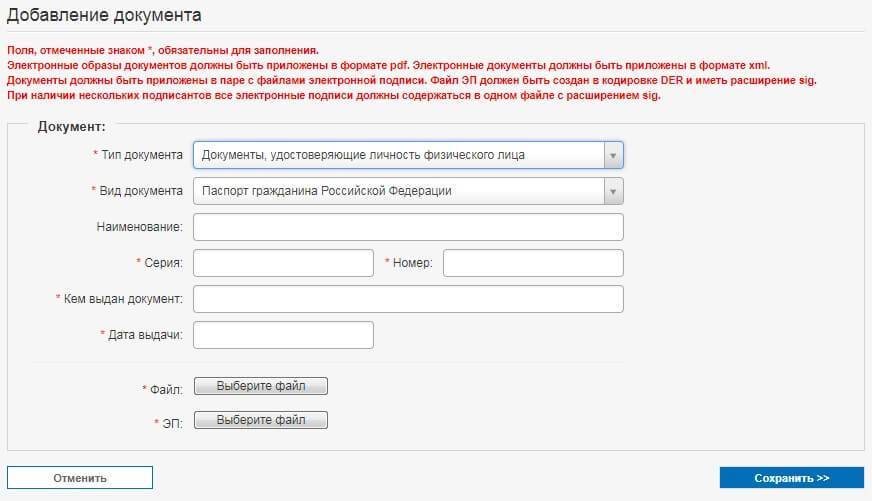Click the "Кем выдан документ" text field
The width and height of the screenshot is (872, 501).
pyautogui.click(x=408, y=299)
